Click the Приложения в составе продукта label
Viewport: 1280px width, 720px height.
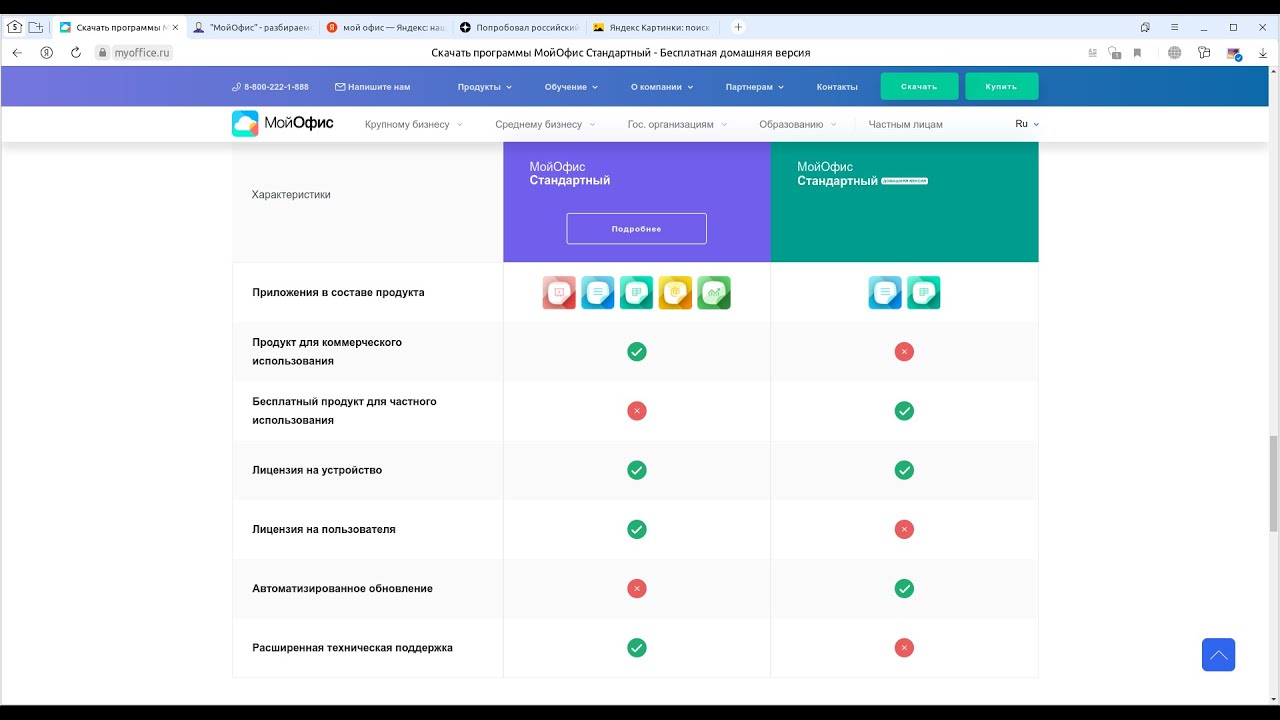[x=338, y=293]
